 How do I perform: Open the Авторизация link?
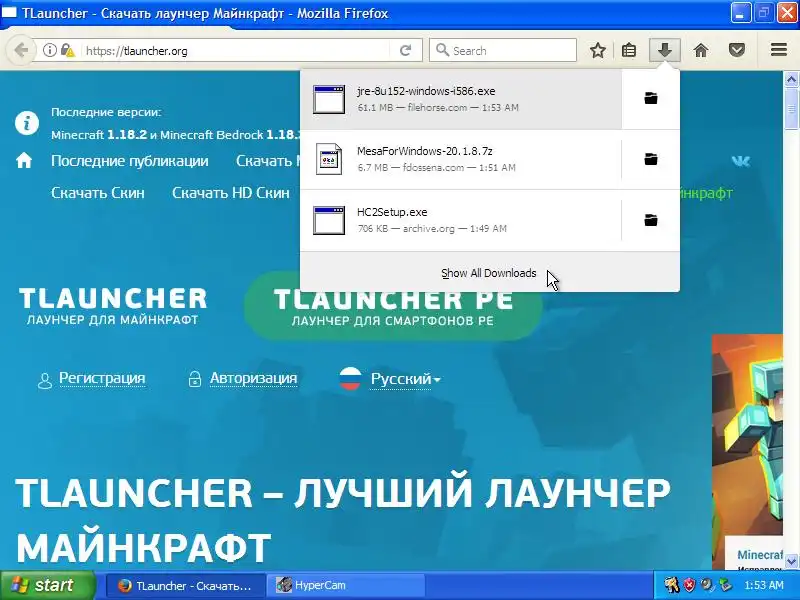[x=254, y=378]
